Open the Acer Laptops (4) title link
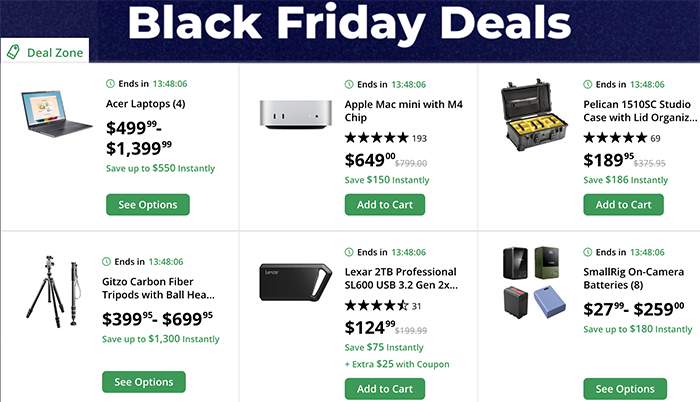The width and height of the screenshot is (700, 402). pos(143,103)
